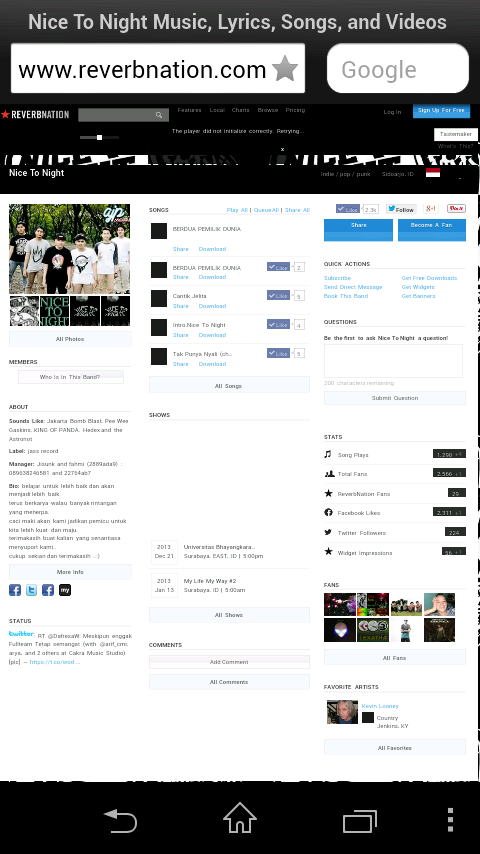Open Kevin Looney artist link
The height and width of the screenshot is (854, 480).
(x=380, y=706)
